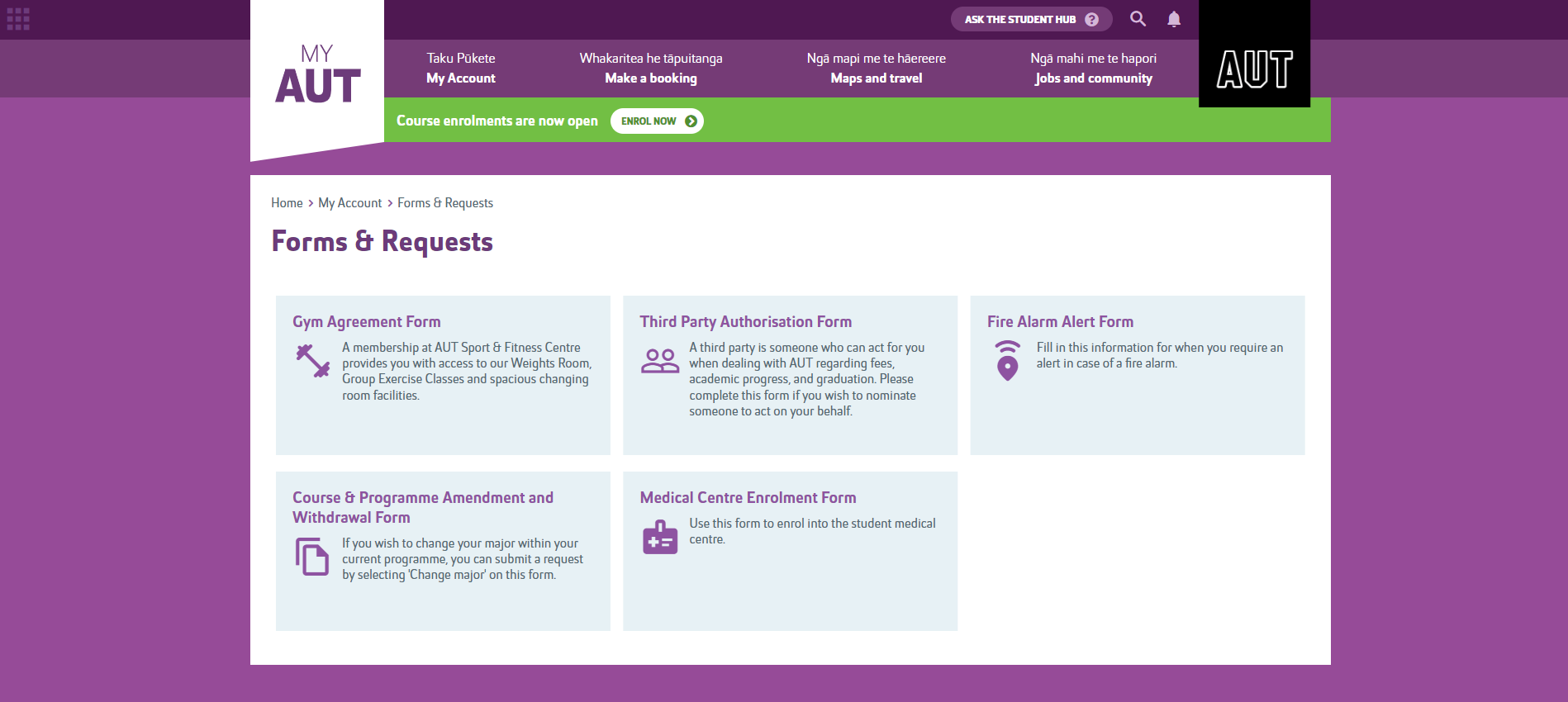Click the third party description paragraph
Viewport: 1568px width, 702px height.
[807, 379]
